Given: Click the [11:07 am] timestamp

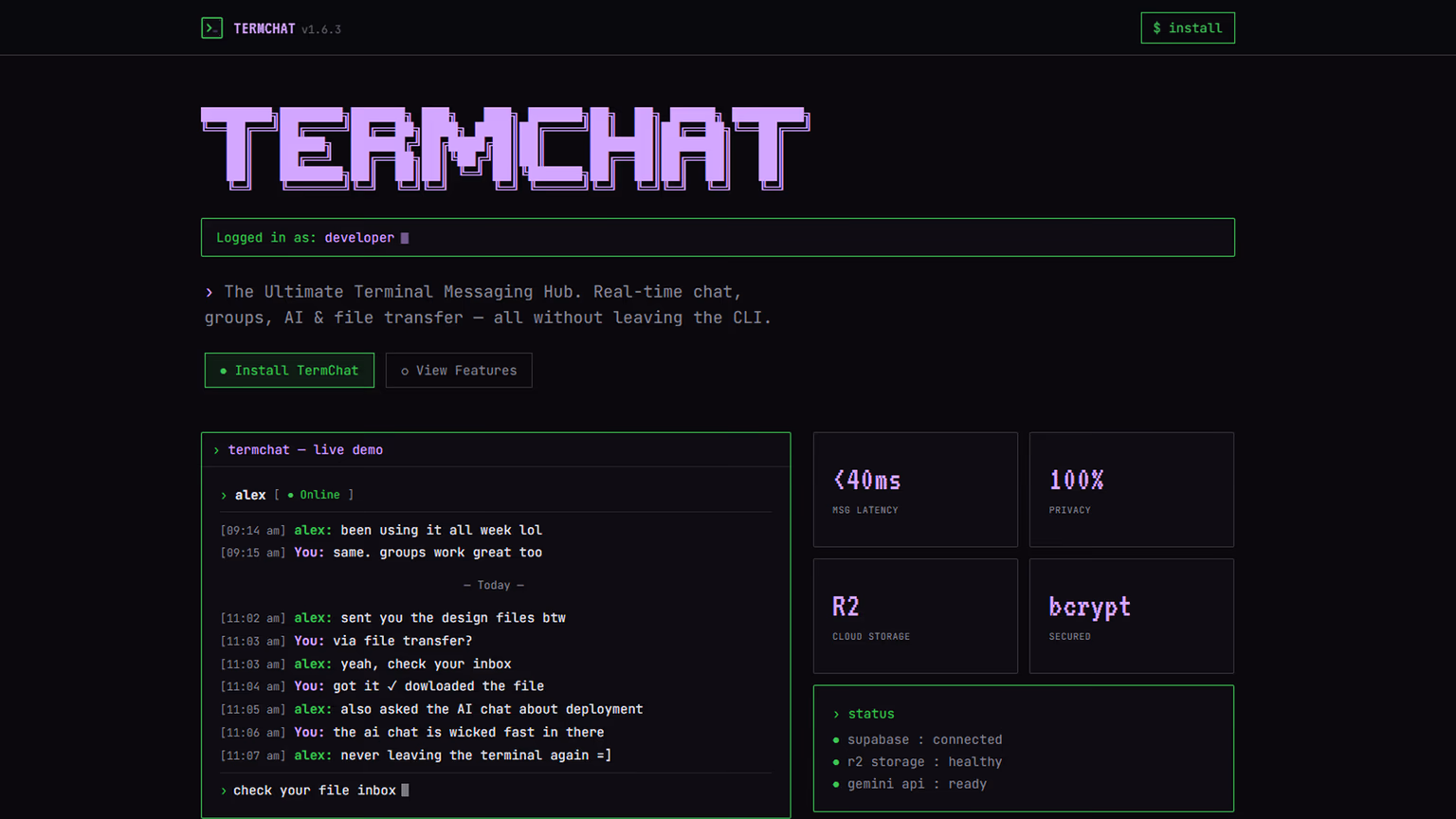Looking at the screenshot, I should click(253, 756).
